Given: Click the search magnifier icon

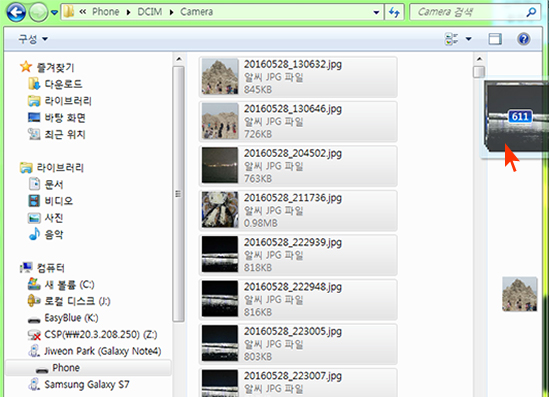Looking at the screenshot, I should pos(531,12).
